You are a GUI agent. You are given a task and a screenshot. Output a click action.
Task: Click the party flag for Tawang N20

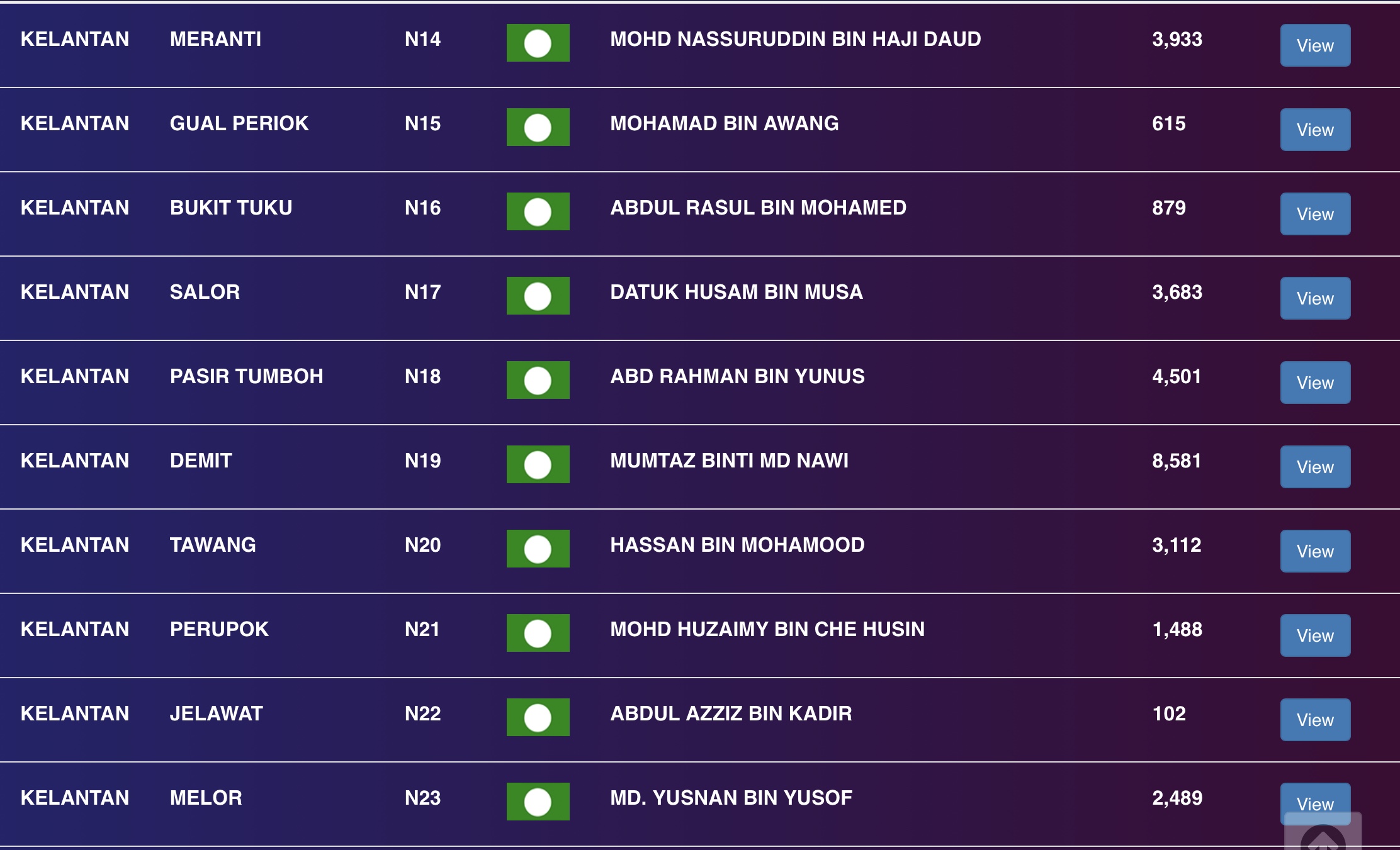pos(538,549)
